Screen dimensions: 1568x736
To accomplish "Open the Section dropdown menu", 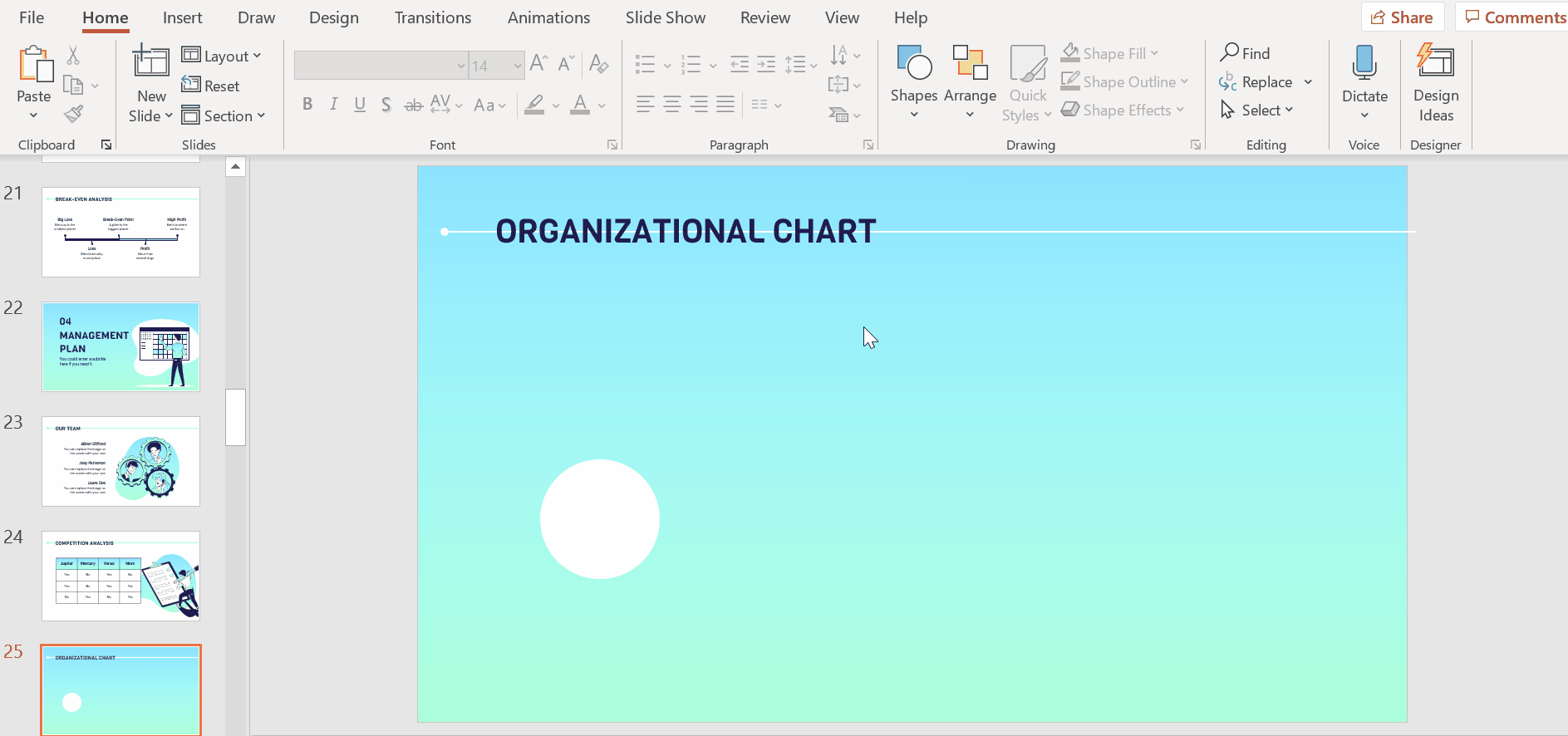I will (x=224, y=115).
